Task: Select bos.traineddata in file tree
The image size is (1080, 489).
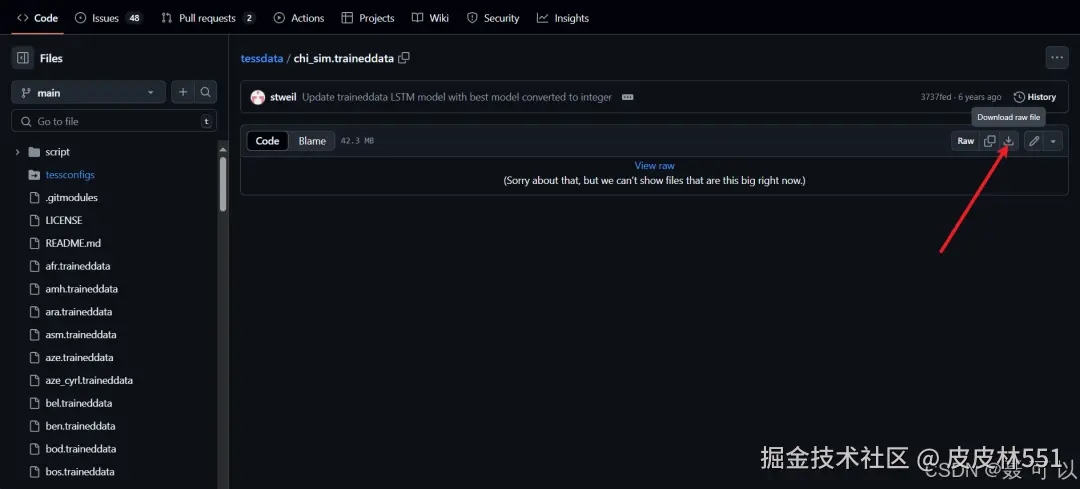Action: pyautogui.click(x=80, y=472)
